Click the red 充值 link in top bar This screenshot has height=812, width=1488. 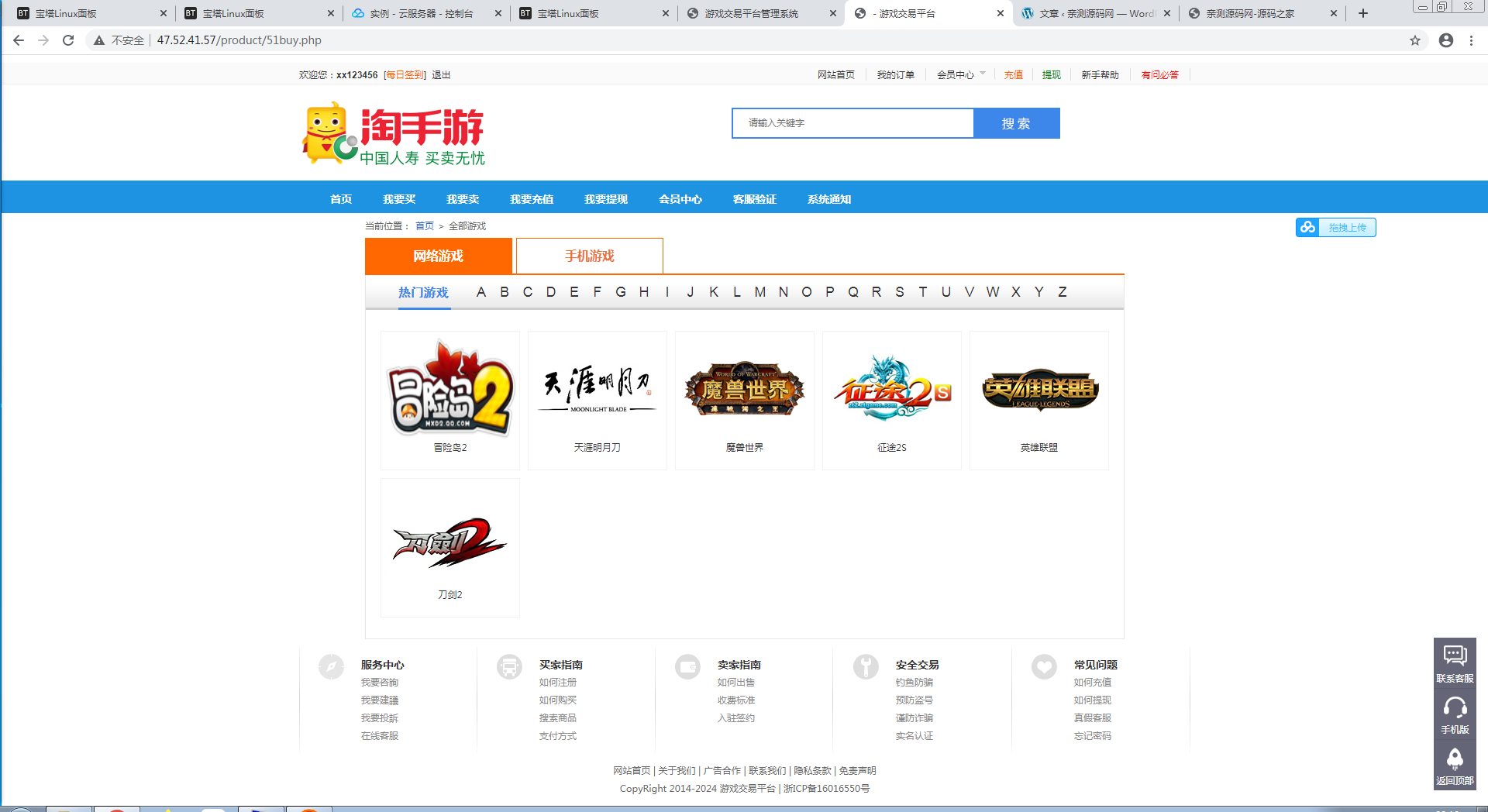pos(1013,74)
